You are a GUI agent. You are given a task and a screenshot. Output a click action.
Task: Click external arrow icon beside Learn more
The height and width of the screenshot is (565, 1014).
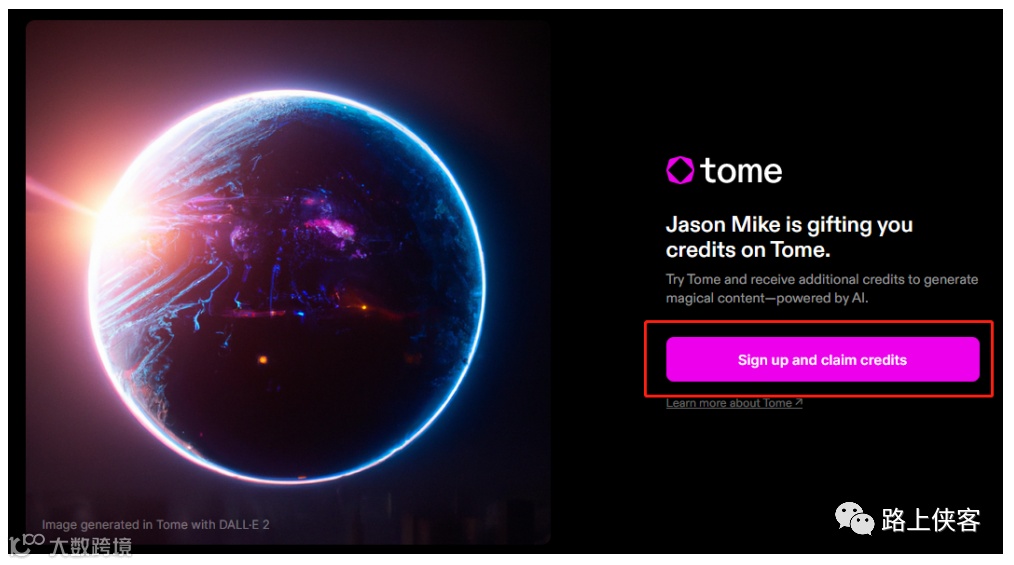click(799, 402)
